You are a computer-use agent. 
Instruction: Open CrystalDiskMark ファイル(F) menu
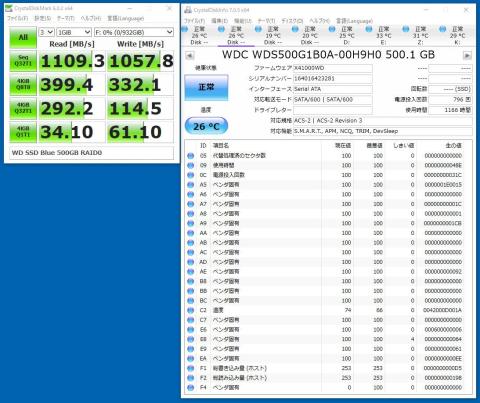pos(18,18)
